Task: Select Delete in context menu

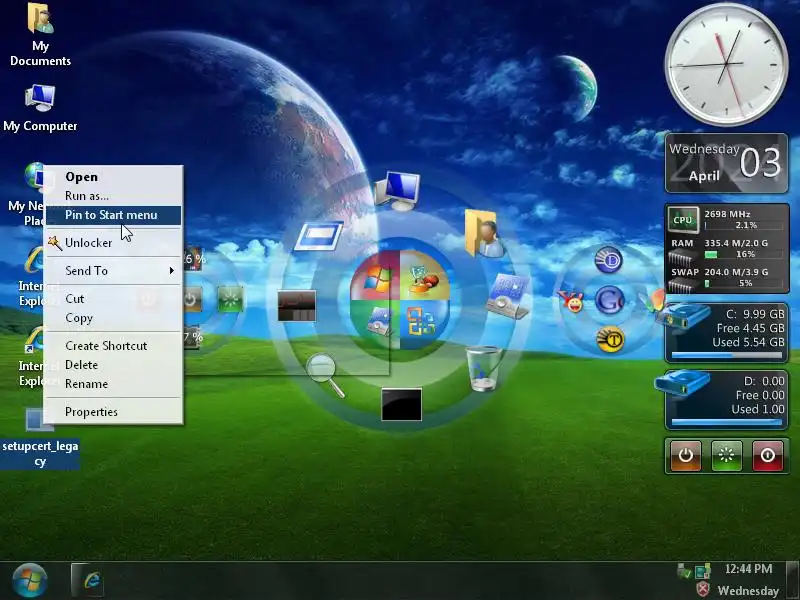Action: tap(113, 365)
